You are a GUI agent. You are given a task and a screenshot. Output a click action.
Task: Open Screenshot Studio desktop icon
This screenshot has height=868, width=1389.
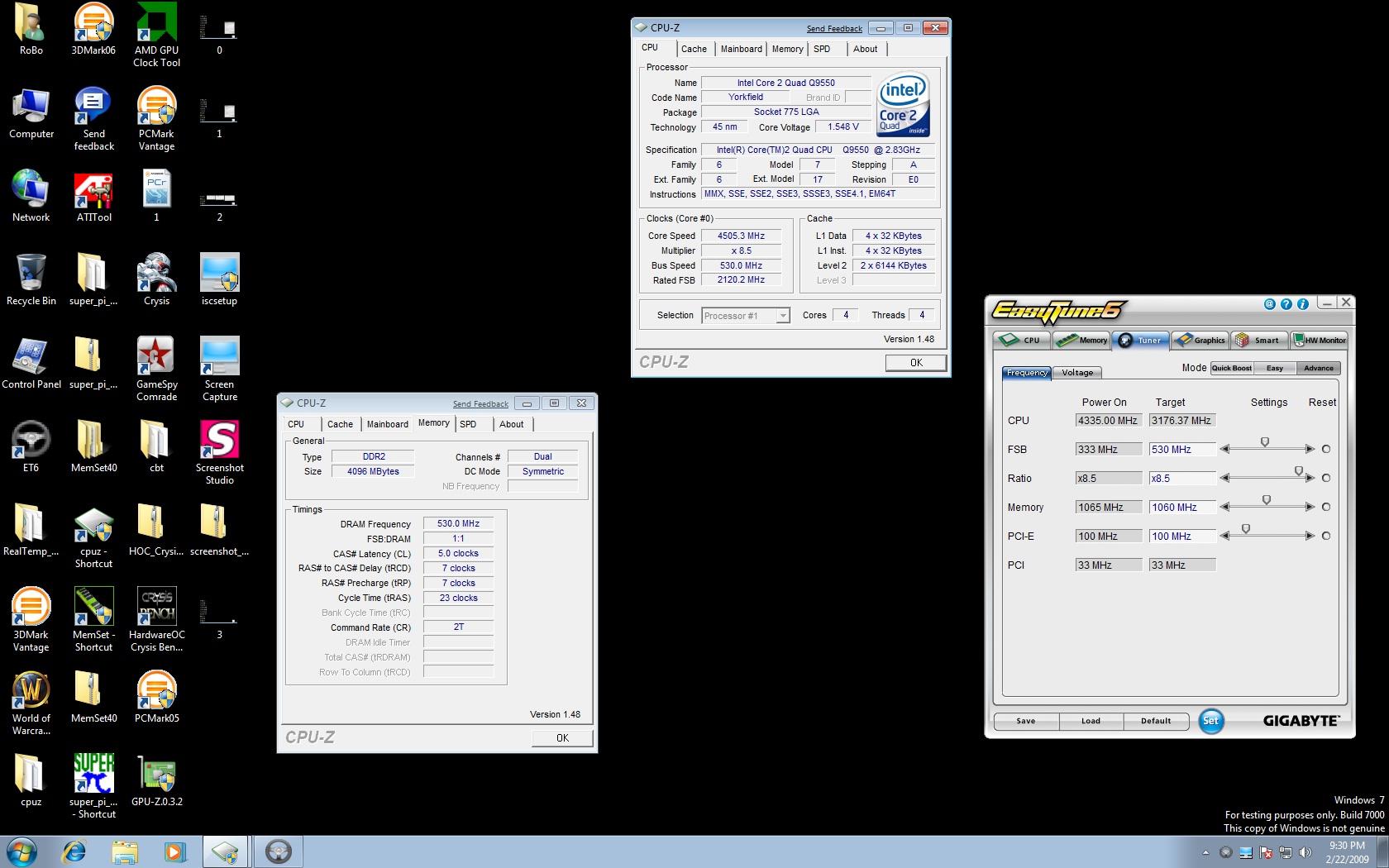pos(219,452)
